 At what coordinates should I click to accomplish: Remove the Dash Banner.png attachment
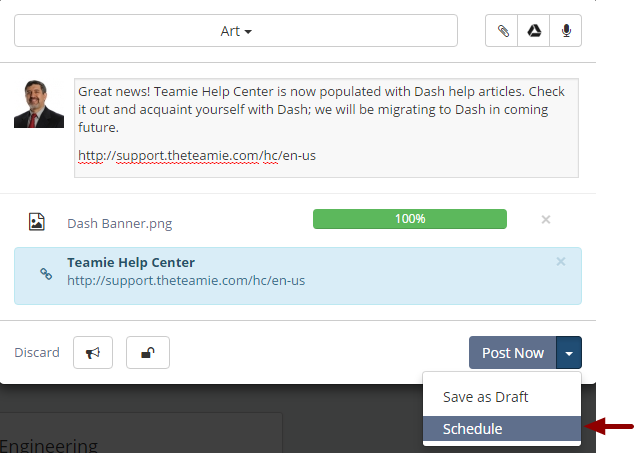(546, 220)
